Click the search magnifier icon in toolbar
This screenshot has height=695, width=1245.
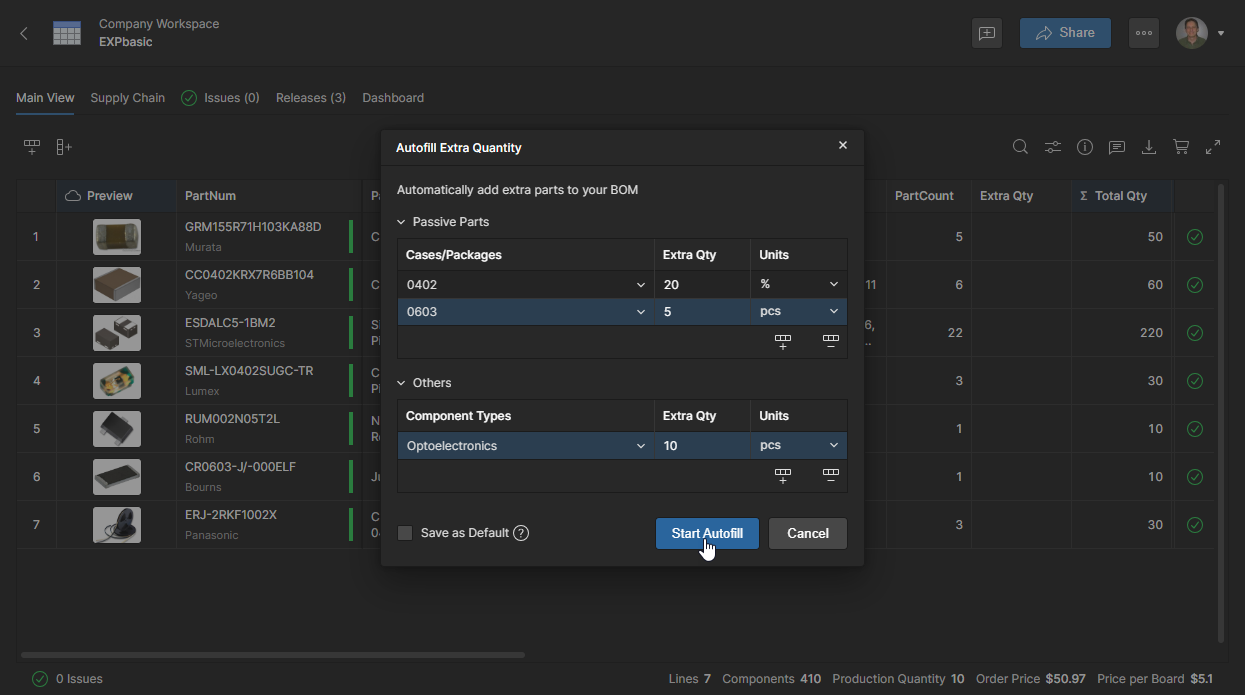1020,147
